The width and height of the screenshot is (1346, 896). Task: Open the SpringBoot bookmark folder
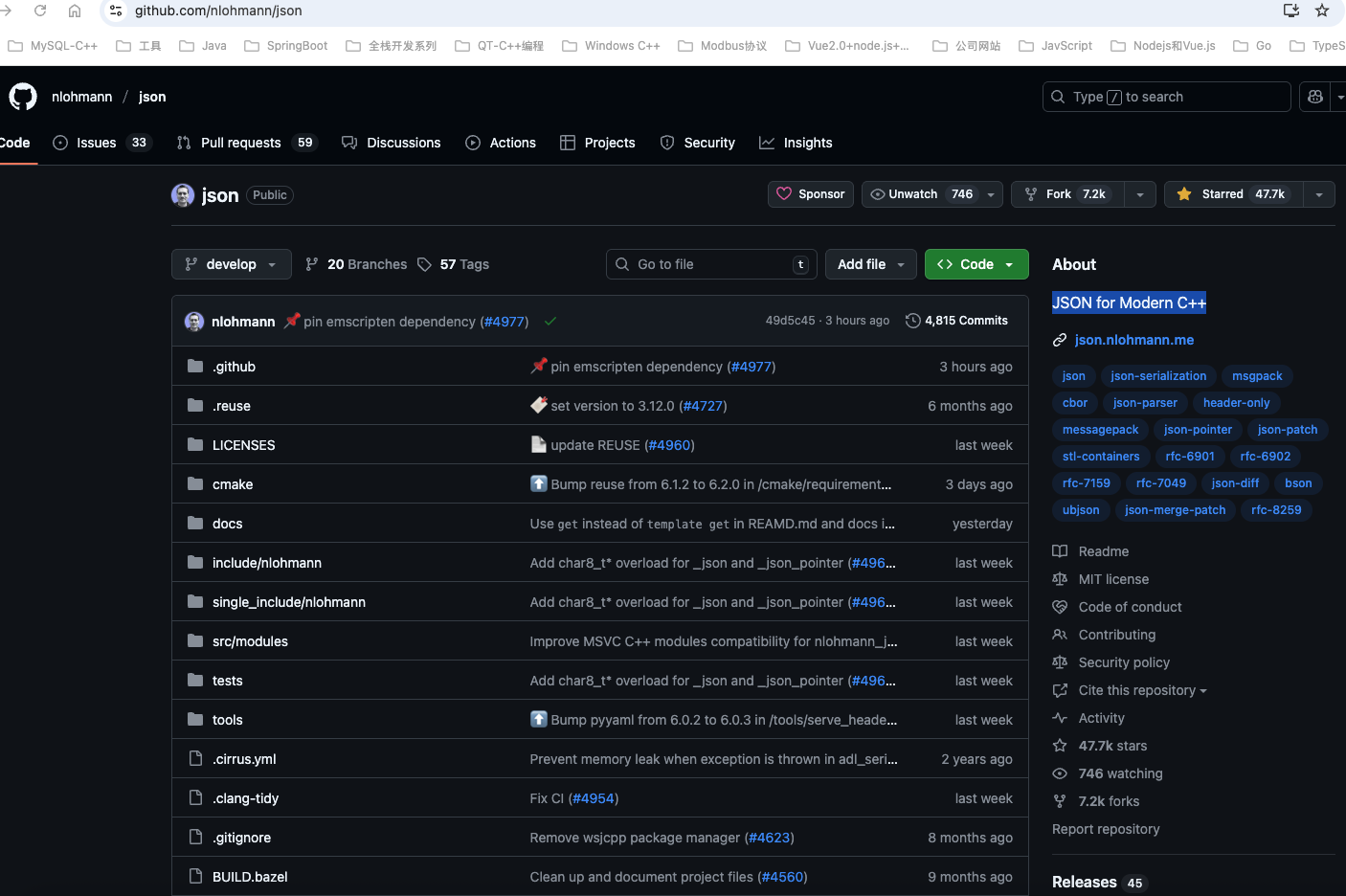[286, 46]
